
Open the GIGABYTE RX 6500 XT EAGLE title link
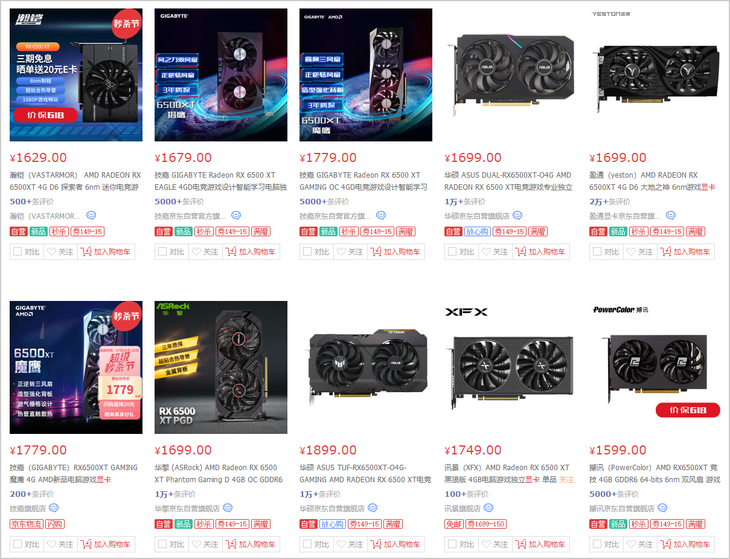click(221, 181)
